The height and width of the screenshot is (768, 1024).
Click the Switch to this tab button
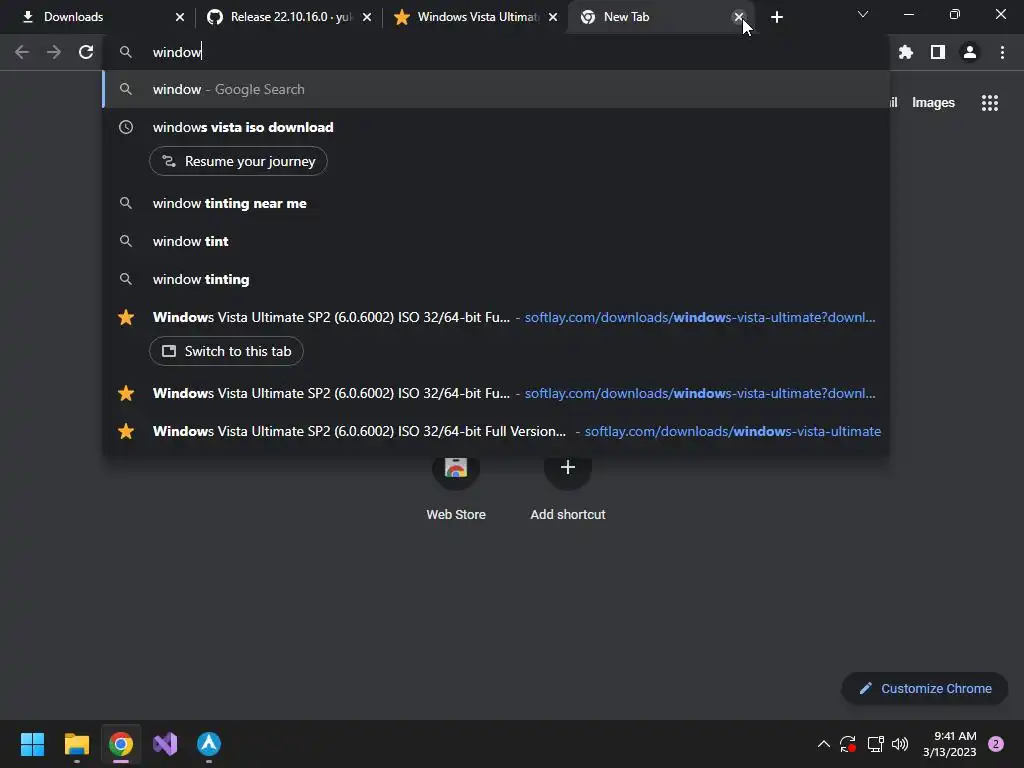[x=226, y=351]
